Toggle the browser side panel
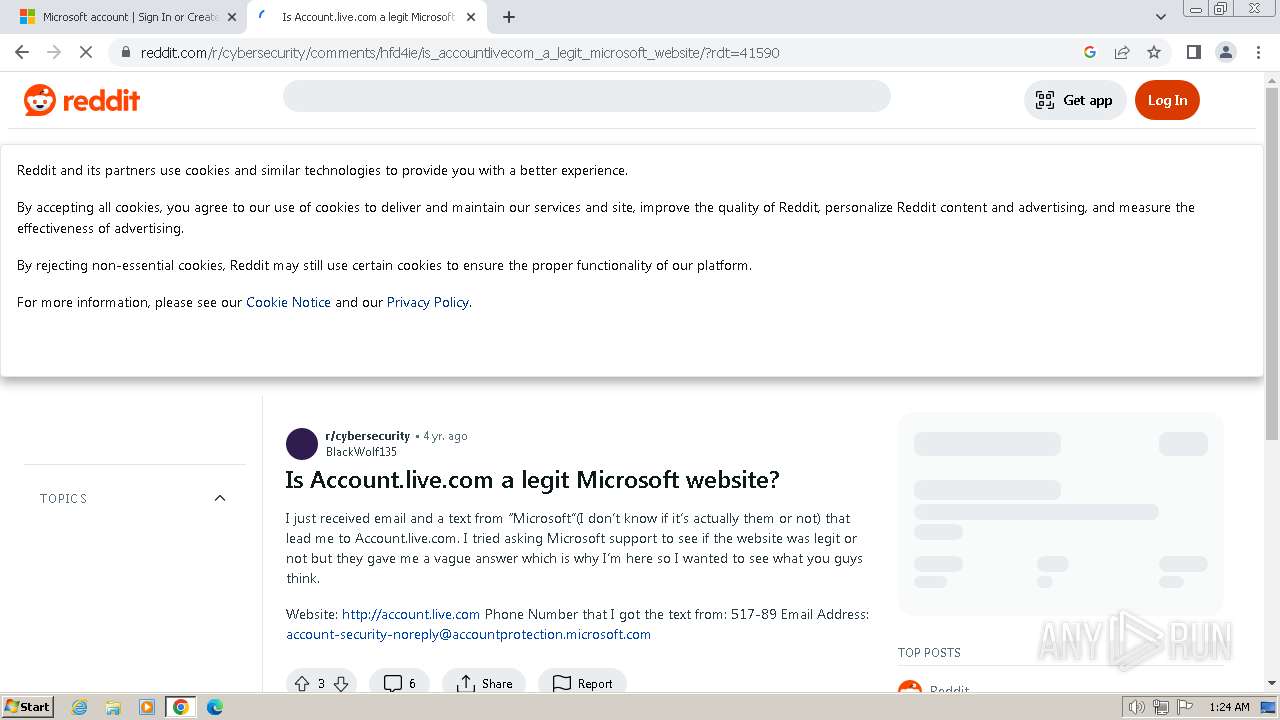1280x720 pixels. (1193, 52)
